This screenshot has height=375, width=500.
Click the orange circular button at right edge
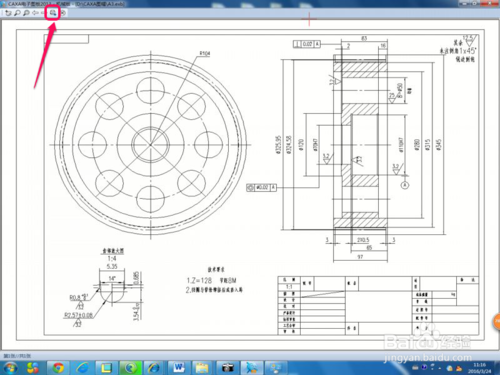tap(496, 321)
